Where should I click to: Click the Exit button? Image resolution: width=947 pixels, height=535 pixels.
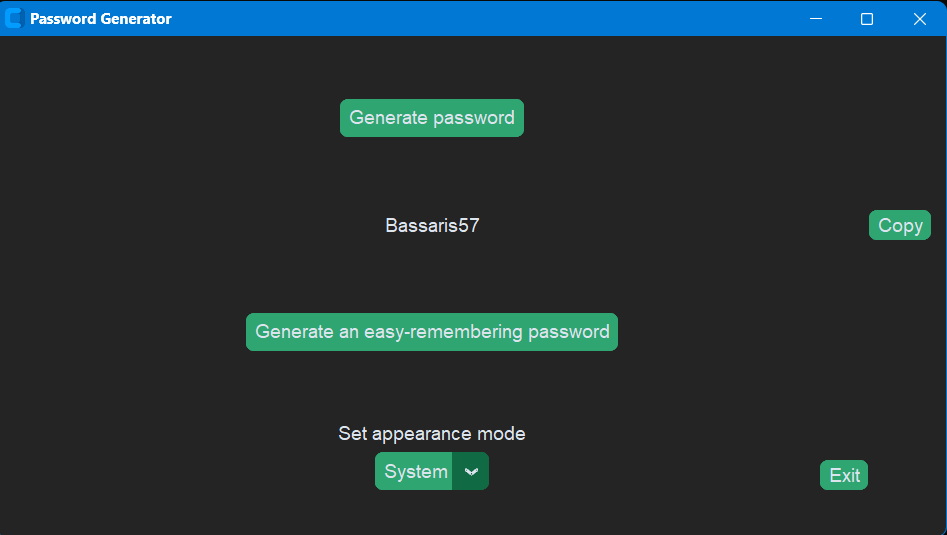click(x=844, y=475)
